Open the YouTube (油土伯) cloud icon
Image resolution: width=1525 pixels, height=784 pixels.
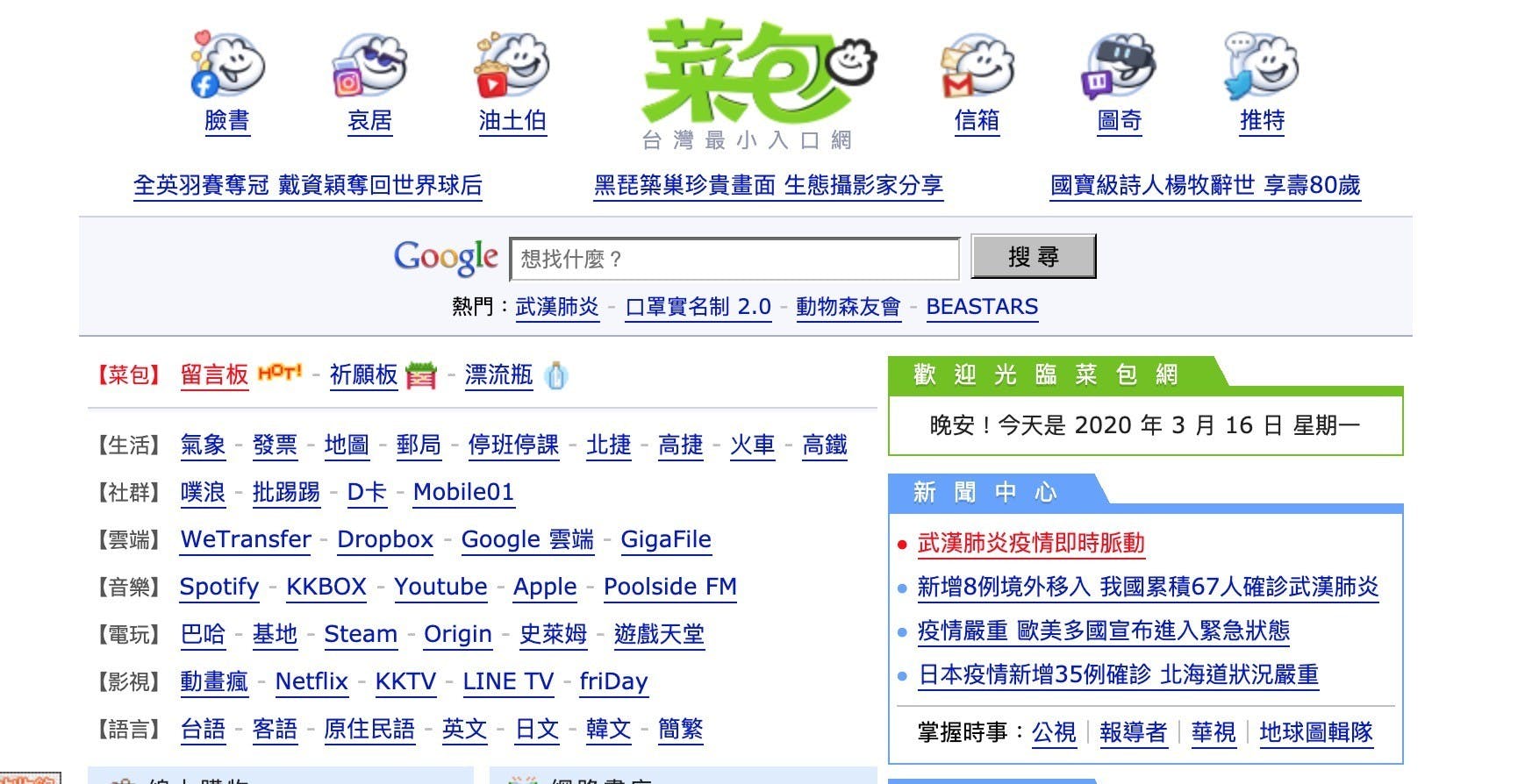pos(512,65)
